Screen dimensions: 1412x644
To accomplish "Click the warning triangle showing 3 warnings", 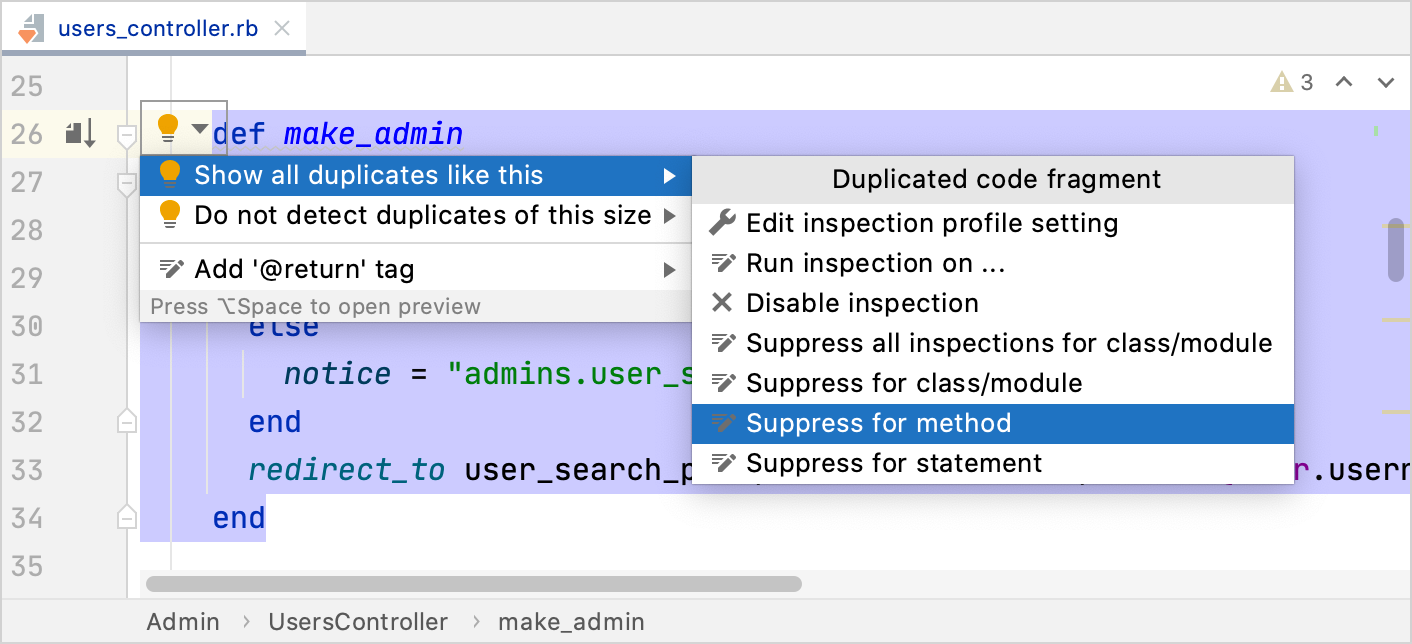I will click(1281, 82).
